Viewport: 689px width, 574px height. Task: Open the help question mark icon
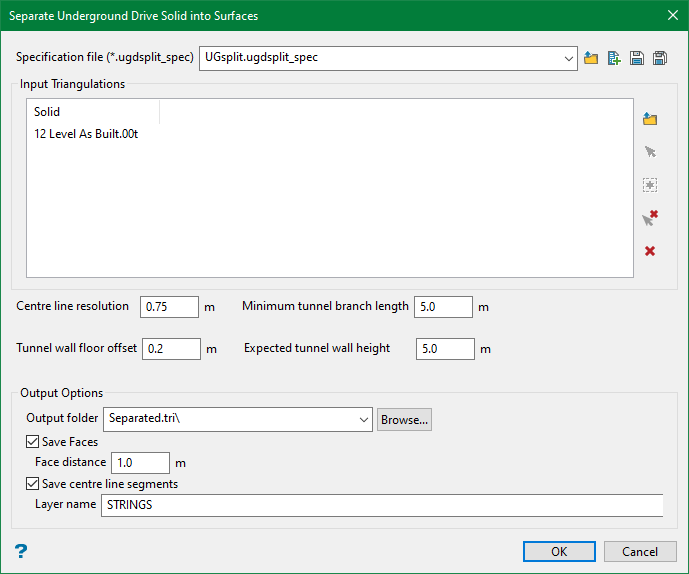click(x=20, y=551)
